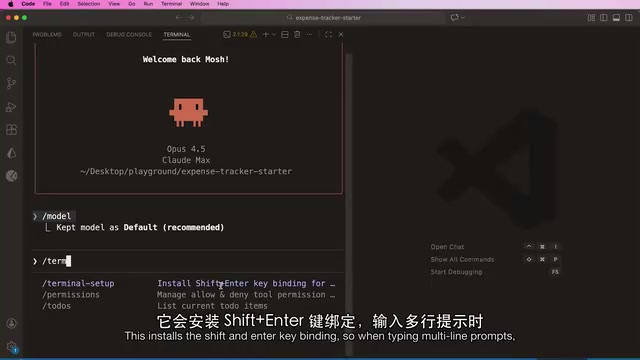Open the Run and Debug view
Viewport: 640px width, 360px height.
click(x=11, y=107)
